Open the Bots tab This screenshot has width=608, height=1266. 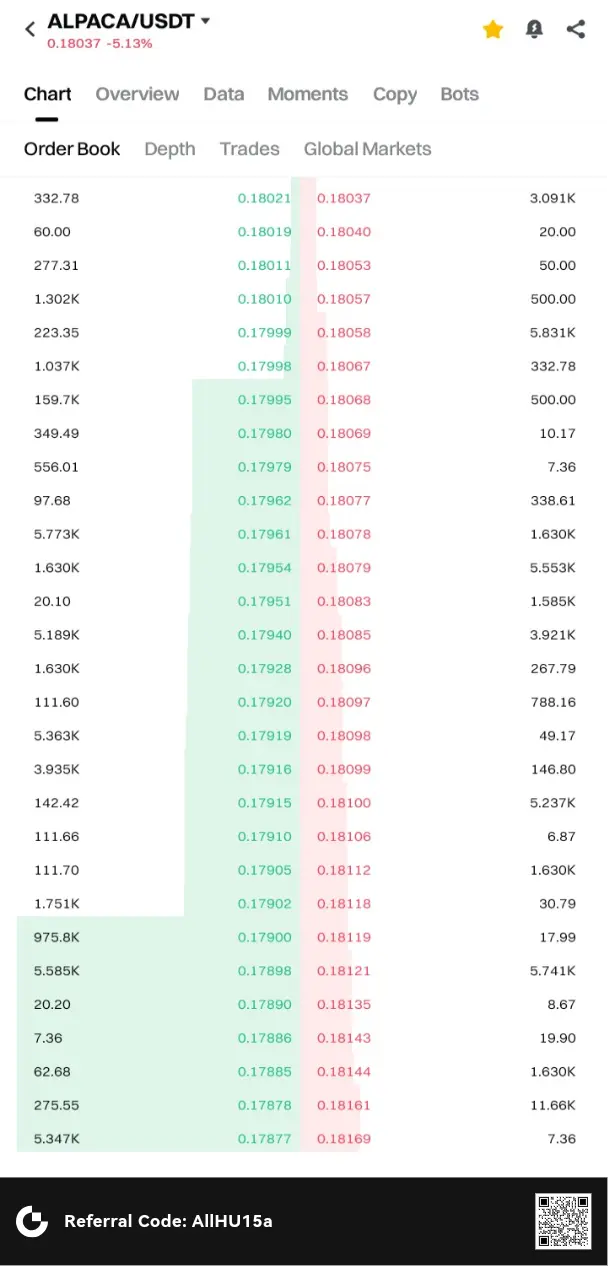point(459,94)
